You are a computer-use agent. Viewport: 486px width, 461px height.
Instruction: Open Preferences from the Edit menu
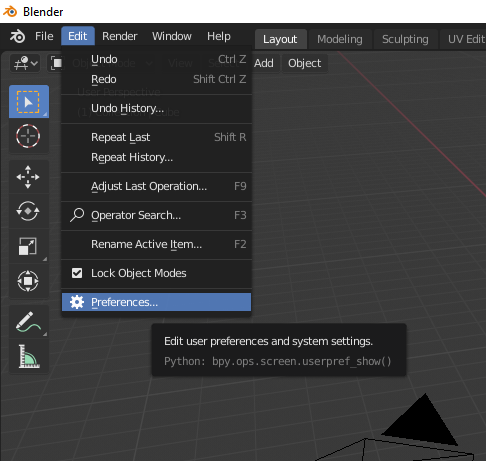pos(156,302)
